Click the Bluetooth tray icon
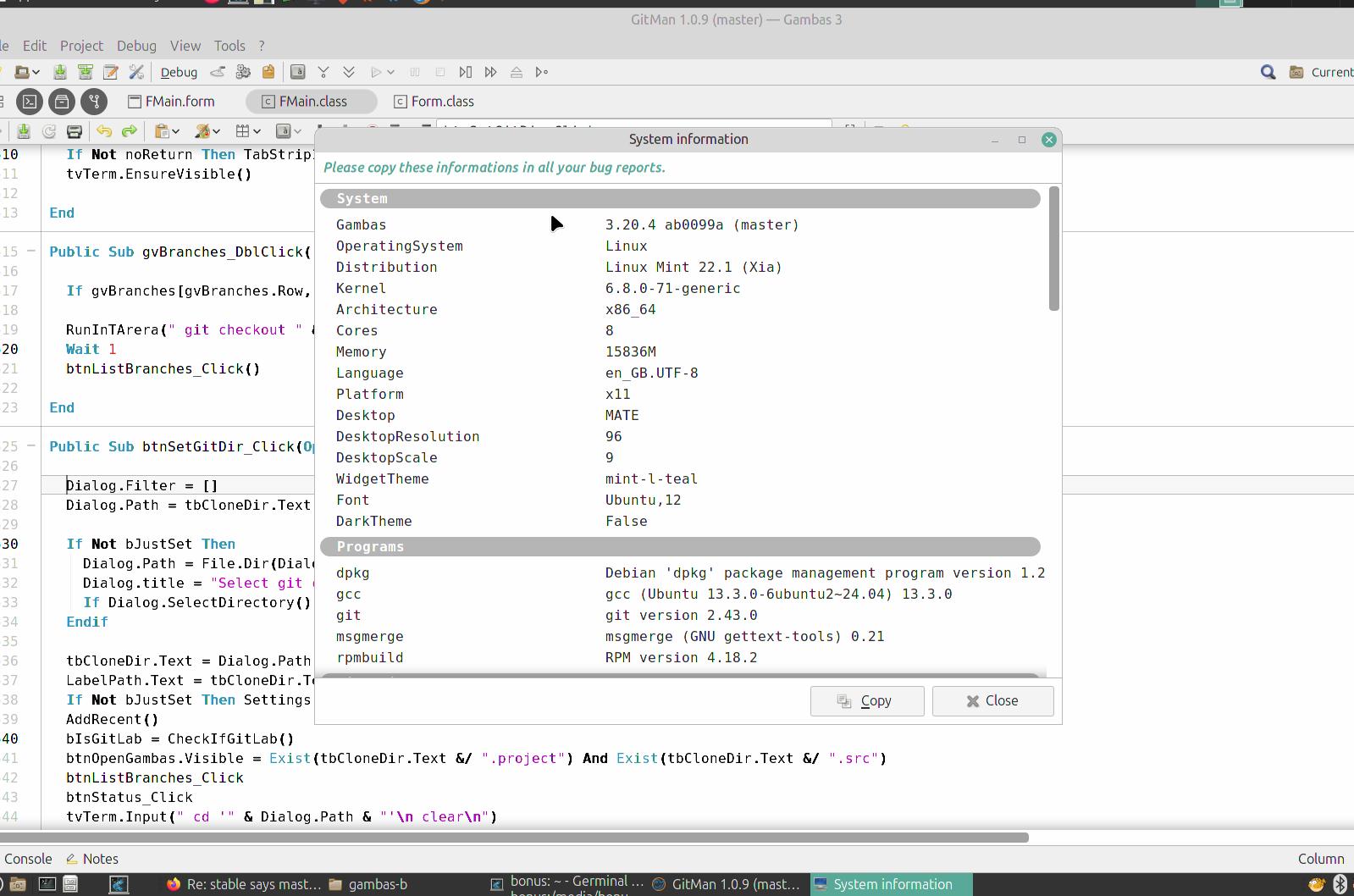1354x896 pixels. click(x=1340, y=884)
